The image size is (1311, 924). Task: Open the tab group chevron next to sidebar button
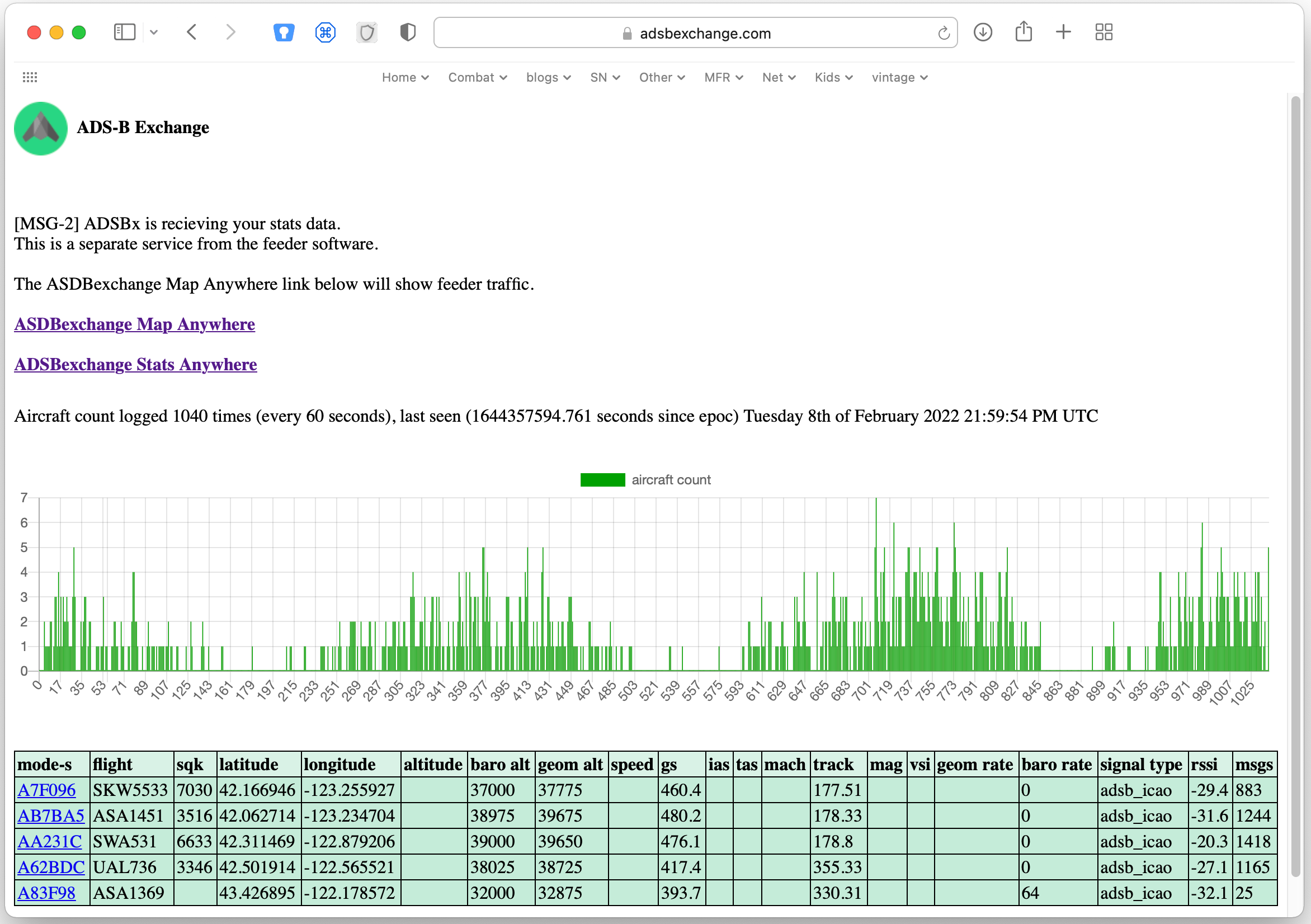(153, 32)
